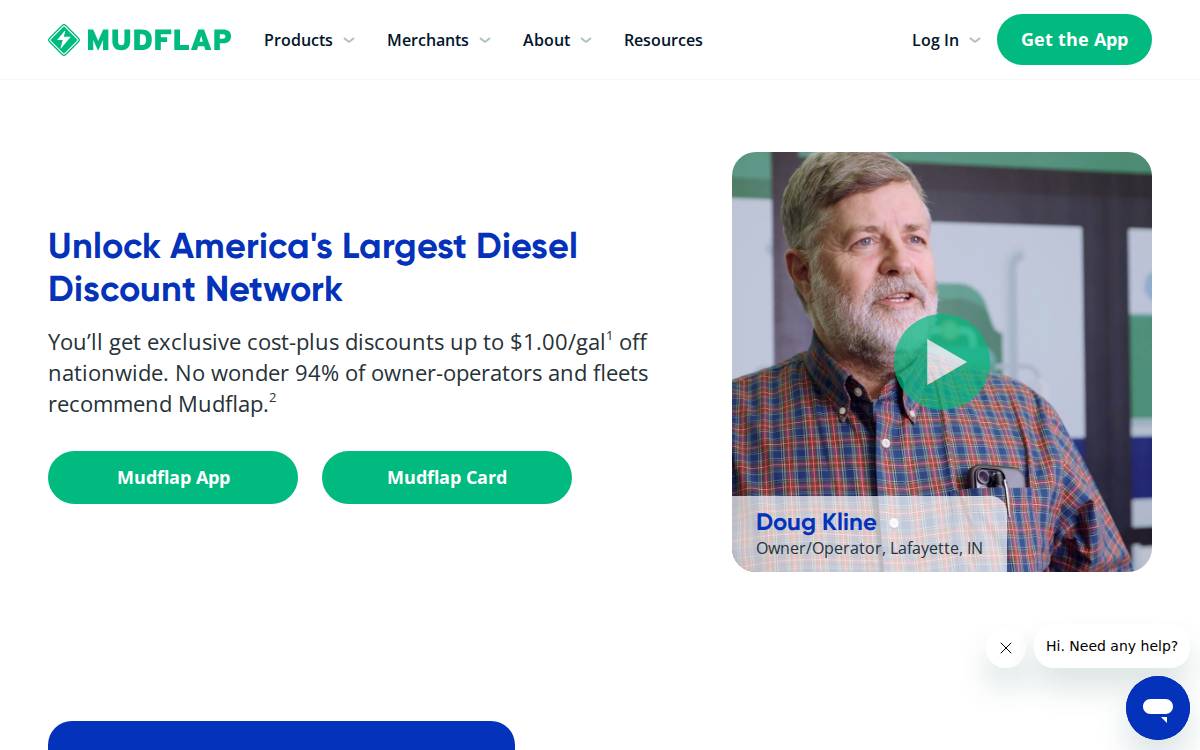The image size is (1200, 750).
Task: Click the Doug Kline name caption
Action: point(816,522)
